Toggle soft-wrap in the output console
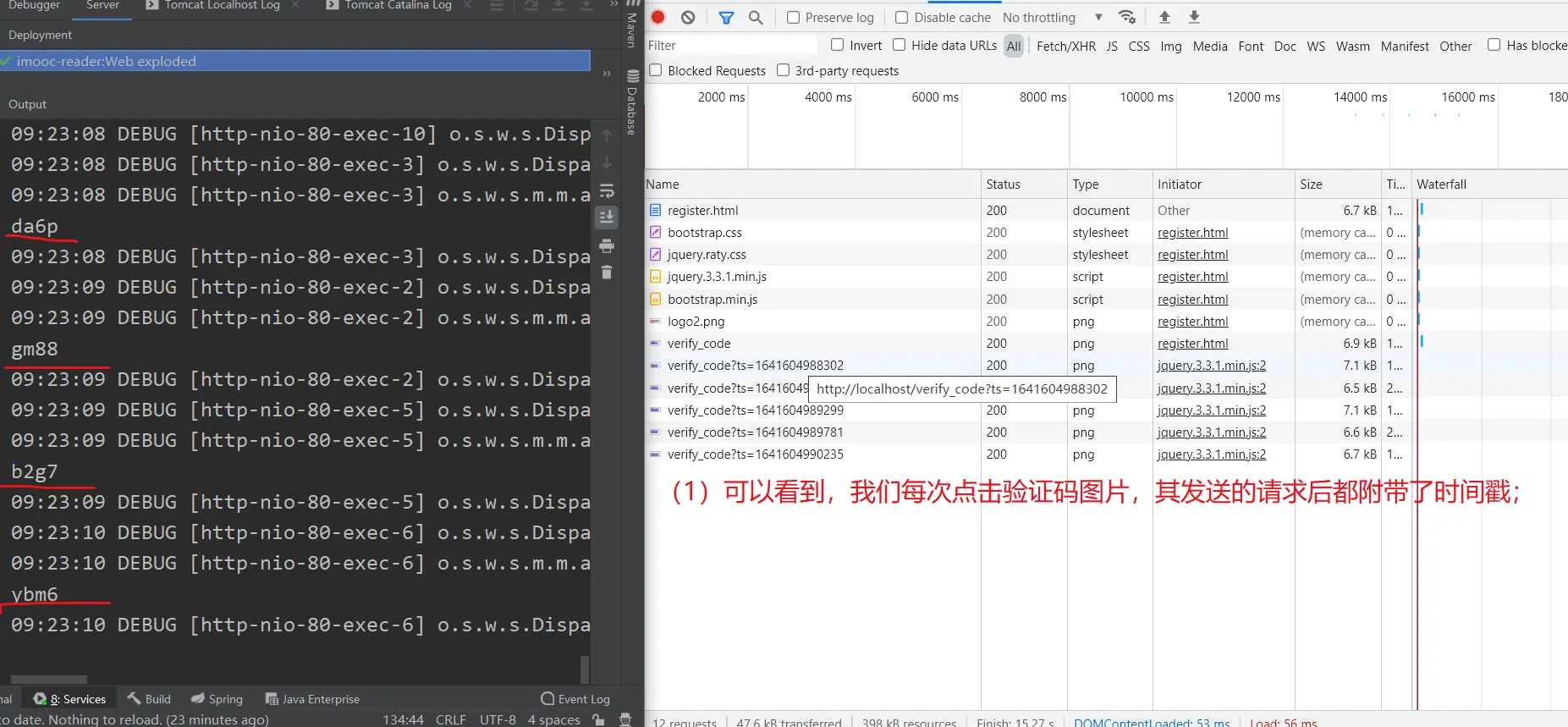 point(607,190)
